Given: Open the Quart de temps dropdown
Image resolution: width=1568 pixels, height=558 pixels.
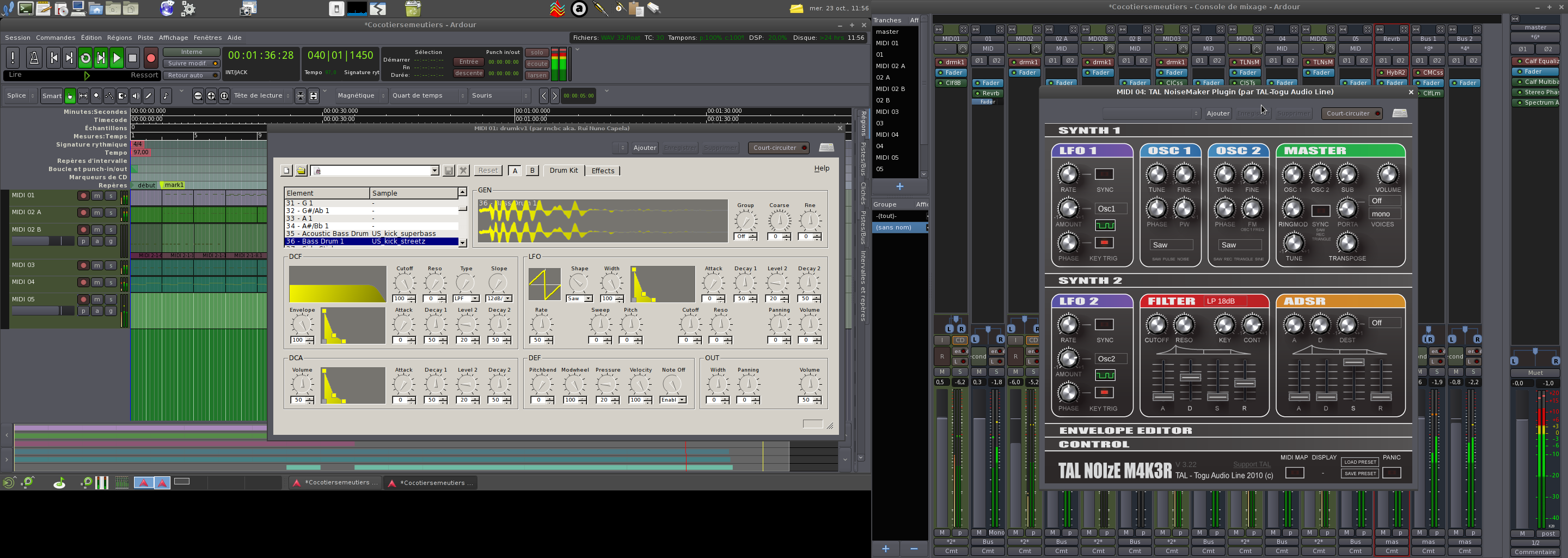Looking at the screenshot, I should 428,96.
